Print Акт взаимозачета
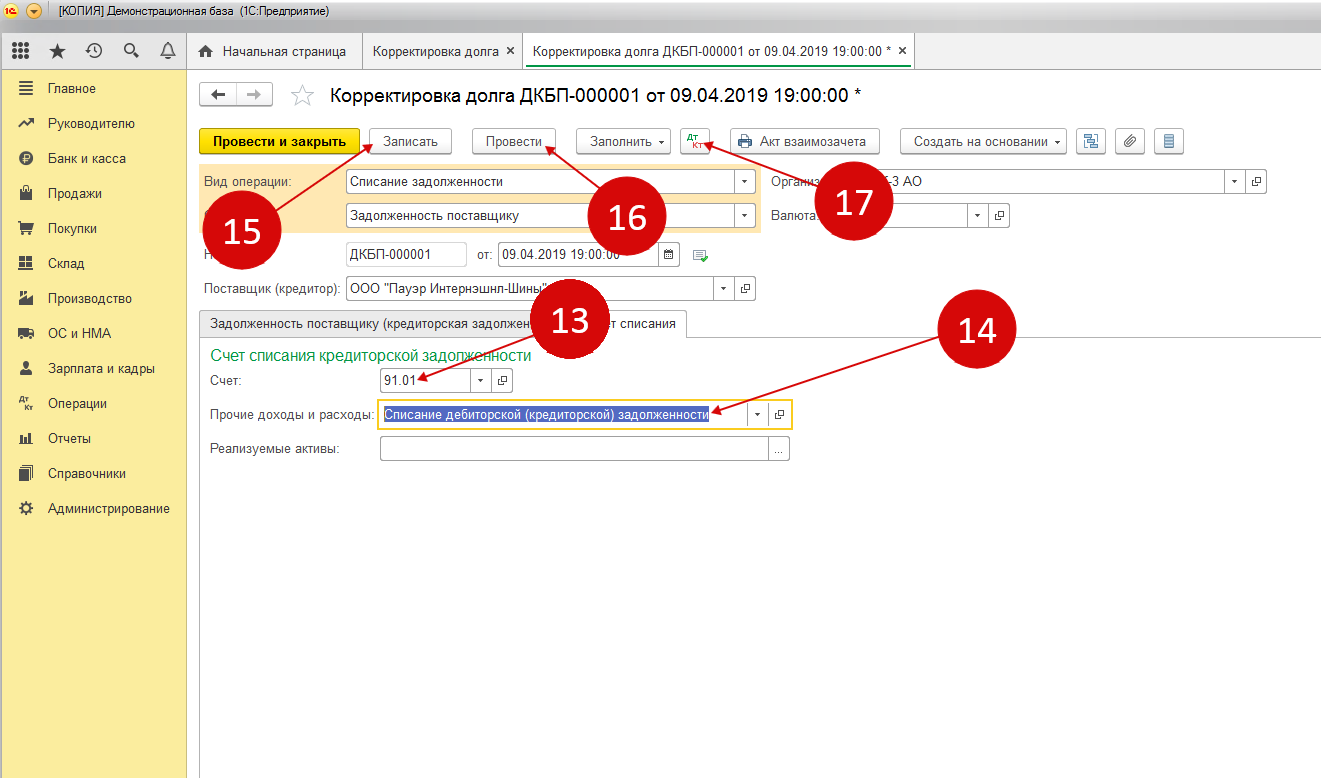 pyautogui.click(x=805, y=142)
